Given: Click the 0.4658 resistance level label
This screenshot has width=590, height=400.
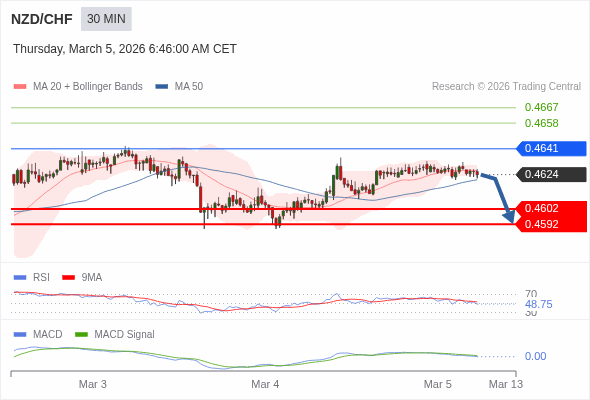Looking at the screenshot, I should coord(541,123).
